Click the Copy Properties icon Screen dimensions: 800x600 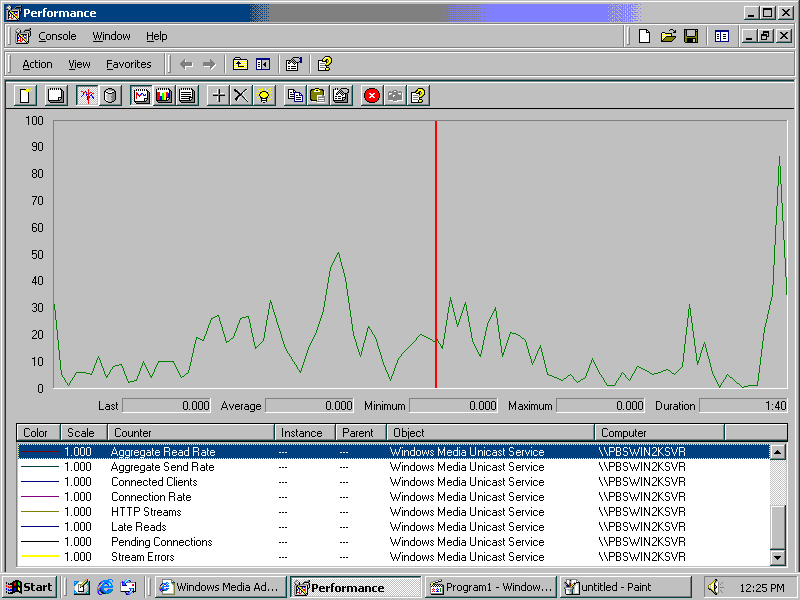coord(295,95)
